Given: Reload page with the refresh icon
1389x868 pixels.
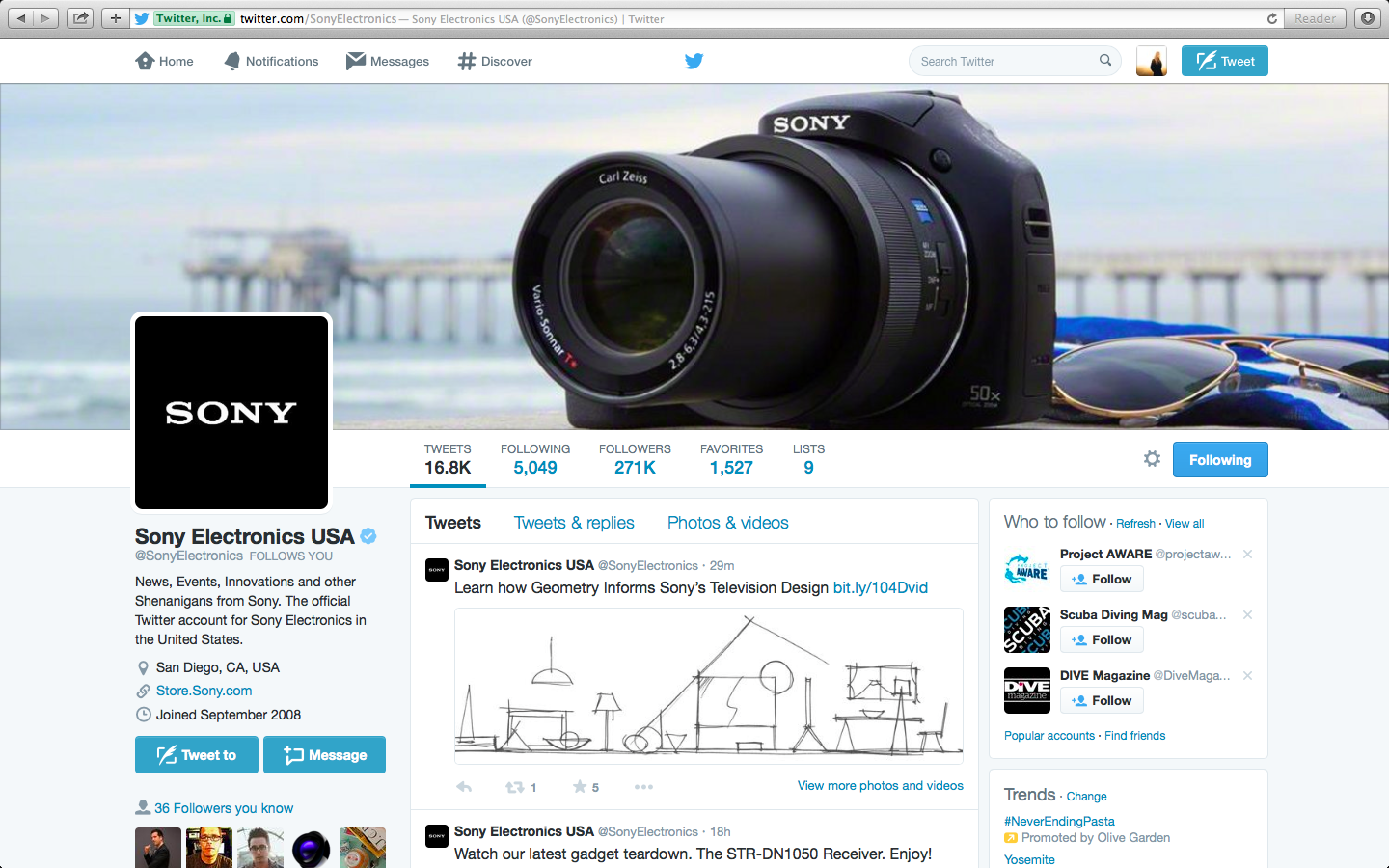Looking at the screenshot, I should point(1271,18).
